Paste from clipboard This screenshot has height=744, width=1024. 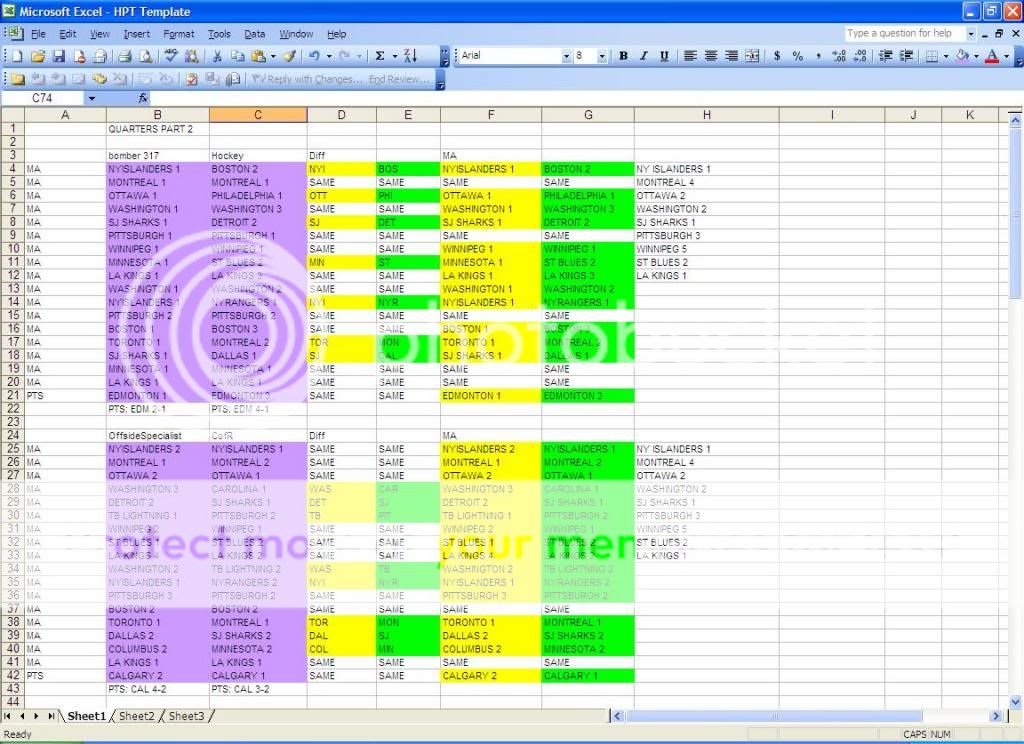[259, 56]
